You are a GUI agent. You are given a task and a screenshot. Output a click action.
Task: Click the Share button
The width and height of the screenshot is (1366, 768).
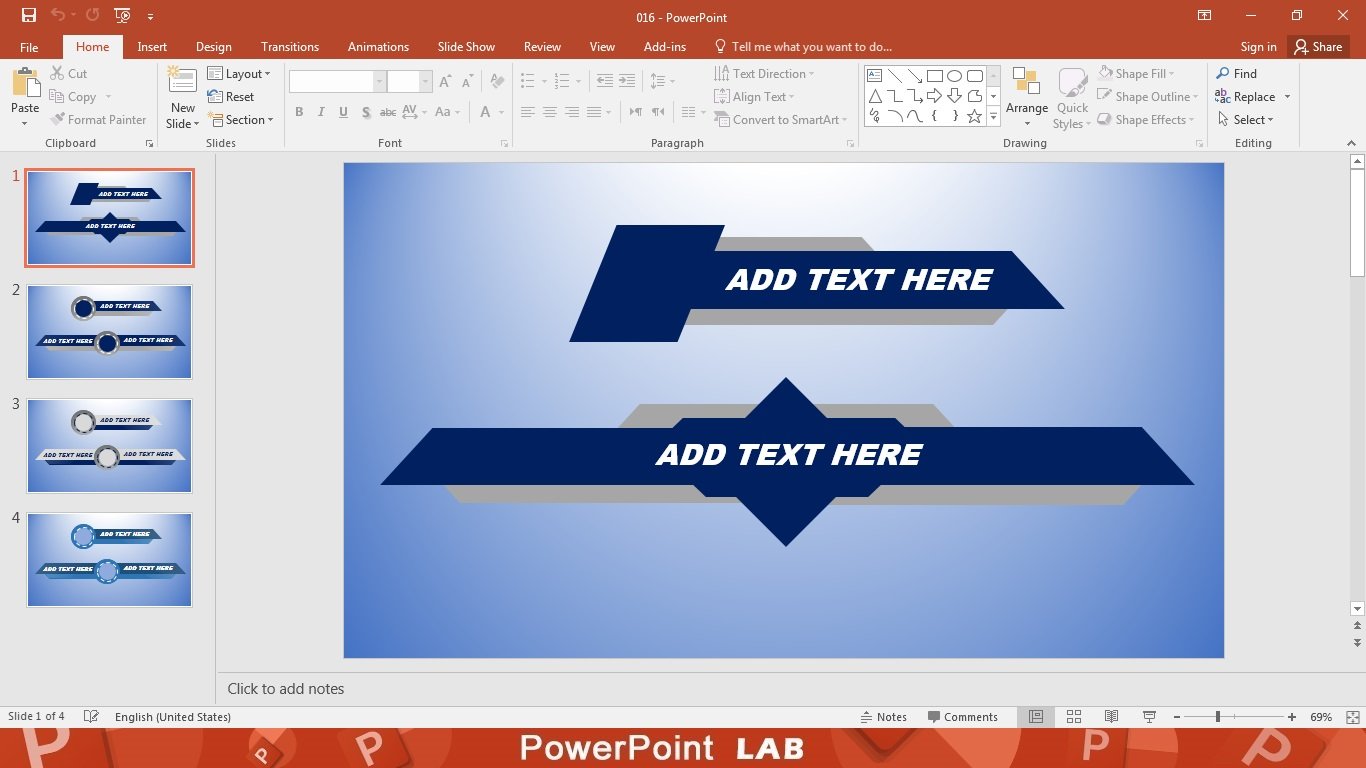(1318, 47)
